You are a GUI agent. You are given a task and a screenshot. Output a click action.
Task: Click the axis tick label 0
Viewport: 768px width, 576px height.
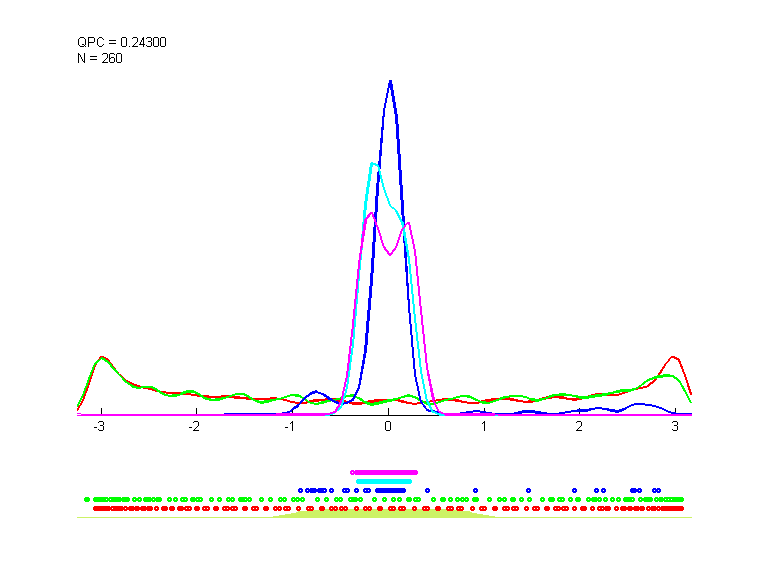(x=388, y=426)
